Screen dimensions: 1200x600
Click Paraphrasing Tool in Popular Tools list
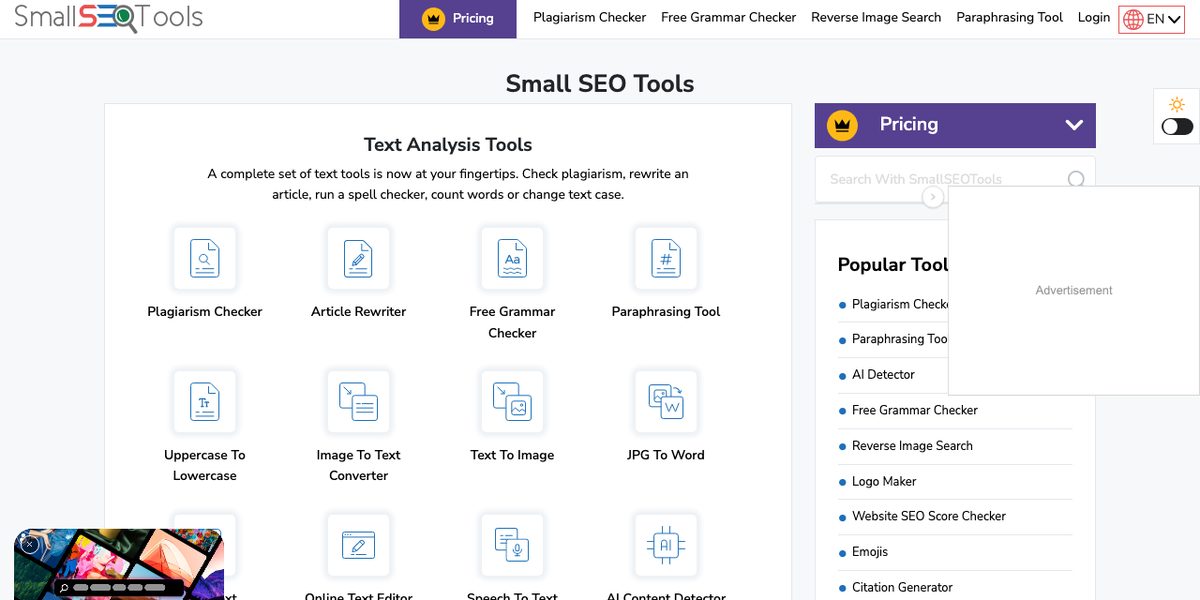coord(900,339)
